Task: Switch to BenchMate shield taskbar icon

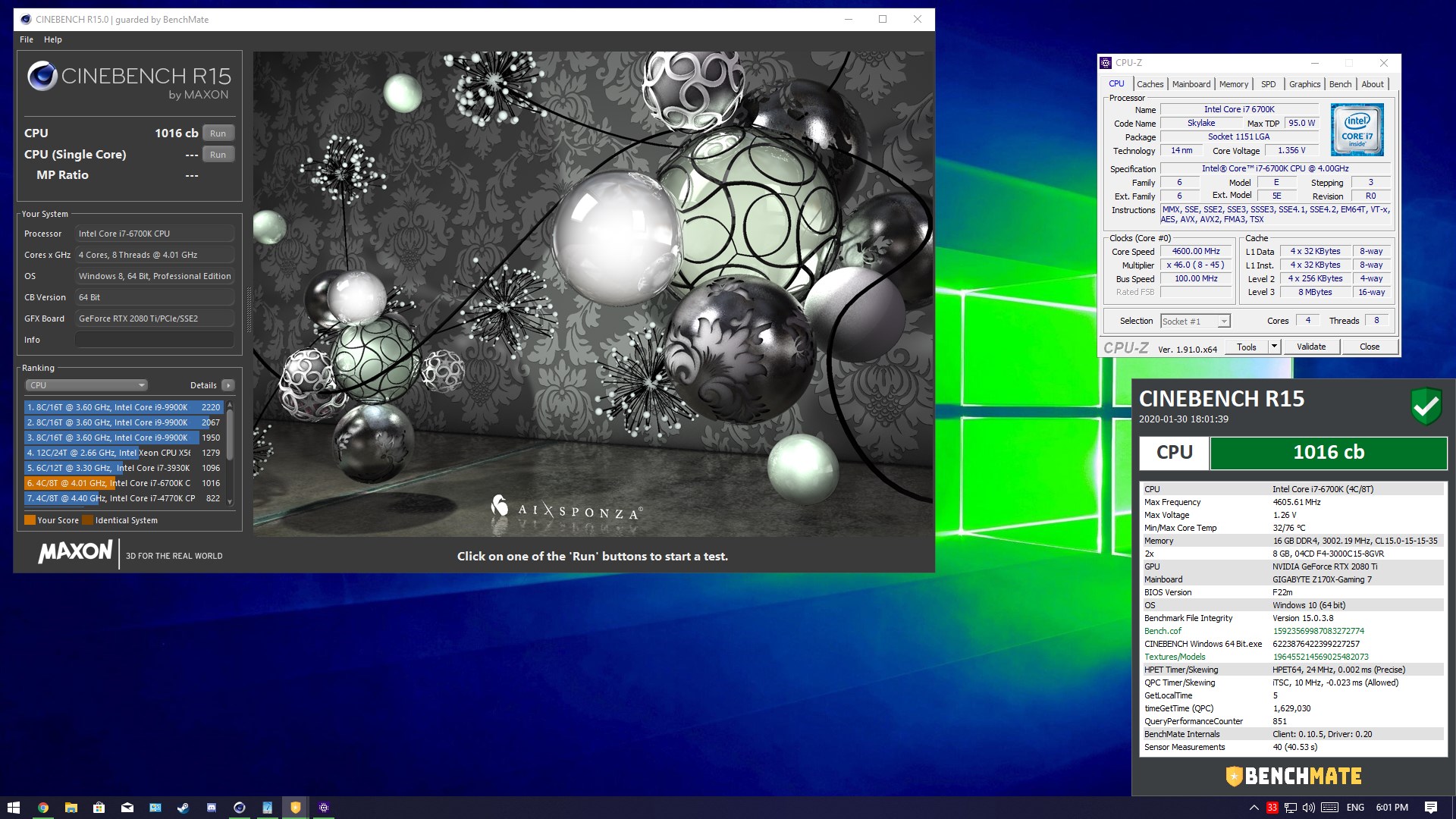Action: [x=296, y=808]
